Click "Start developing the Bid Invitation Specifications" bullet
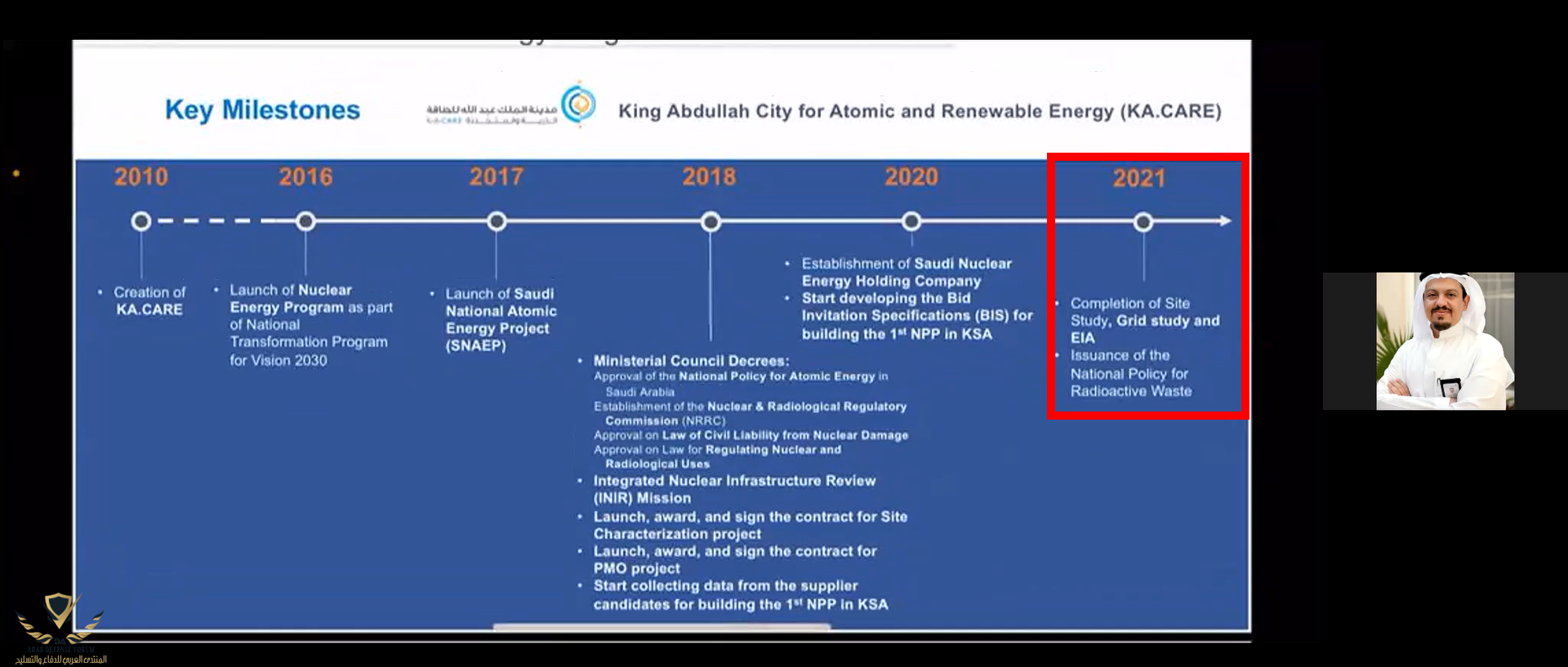Viewport: 1568px width, 667px height. (909, 316)
